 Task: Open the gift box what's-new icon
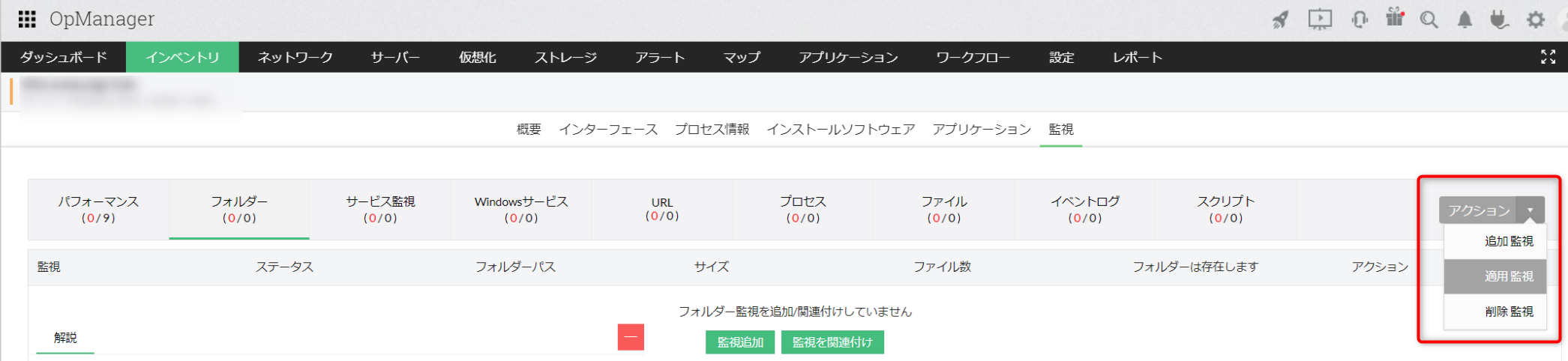click(1394, 18)
